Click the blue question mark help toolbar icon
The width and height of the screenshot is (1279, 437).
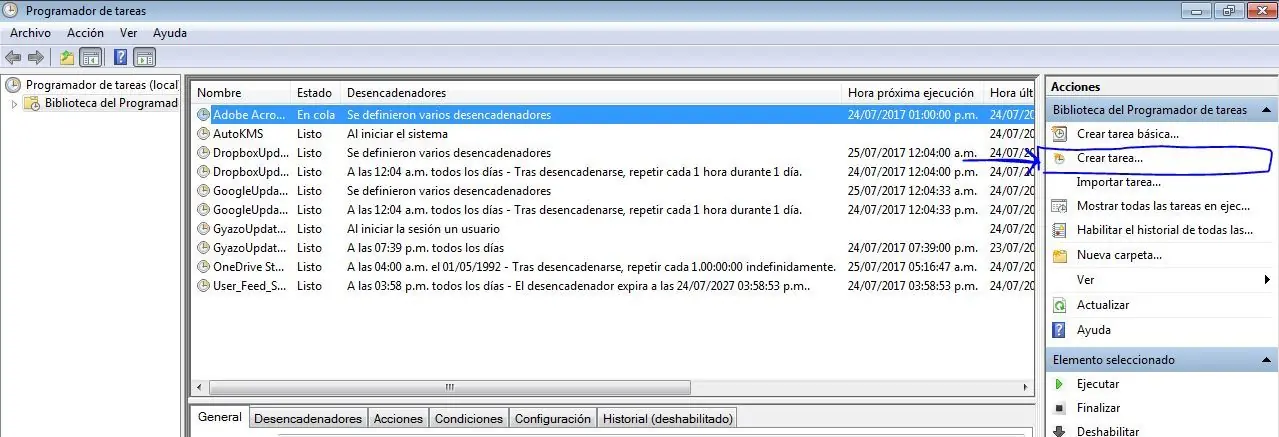pos(120,57)
